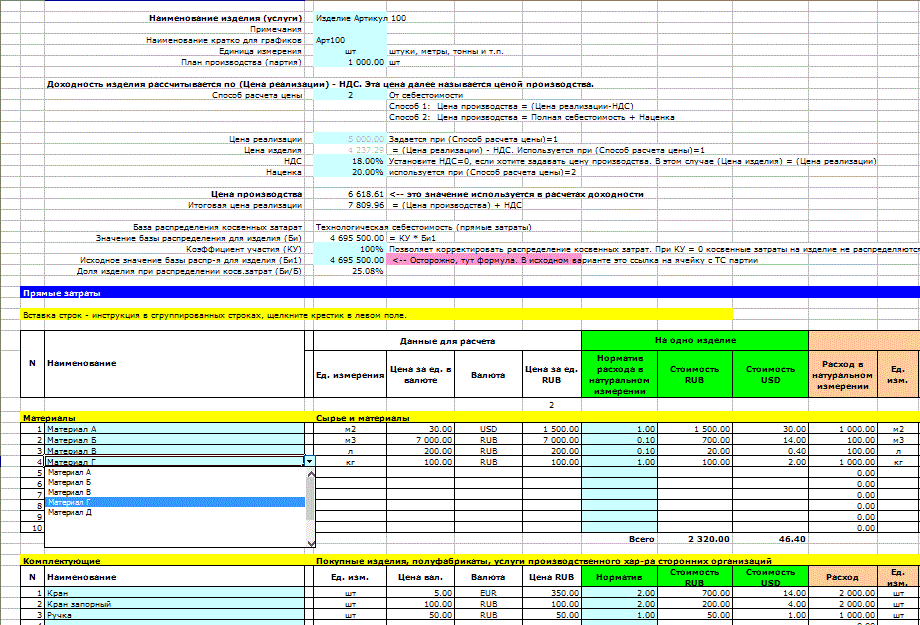The width and height of the screenshot is (920, 625).
Task: Click the blue 'Прямые затраты' section header
Action: click(x=470, y=293)
